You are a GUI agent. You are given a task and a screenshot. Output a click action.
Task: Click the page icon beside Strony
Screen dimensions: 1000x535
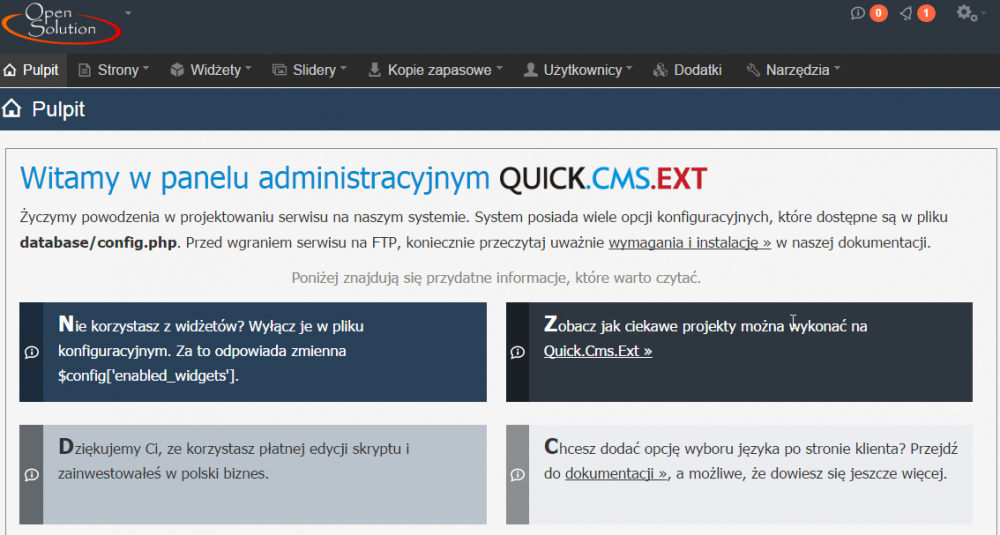click(x=84, y=70)
